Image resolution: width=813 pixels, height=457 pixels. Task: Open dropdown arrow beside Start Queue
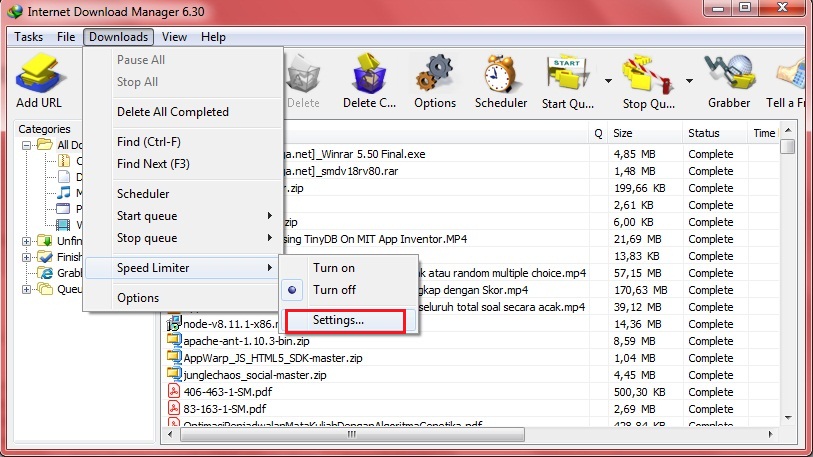pos(608,80)
